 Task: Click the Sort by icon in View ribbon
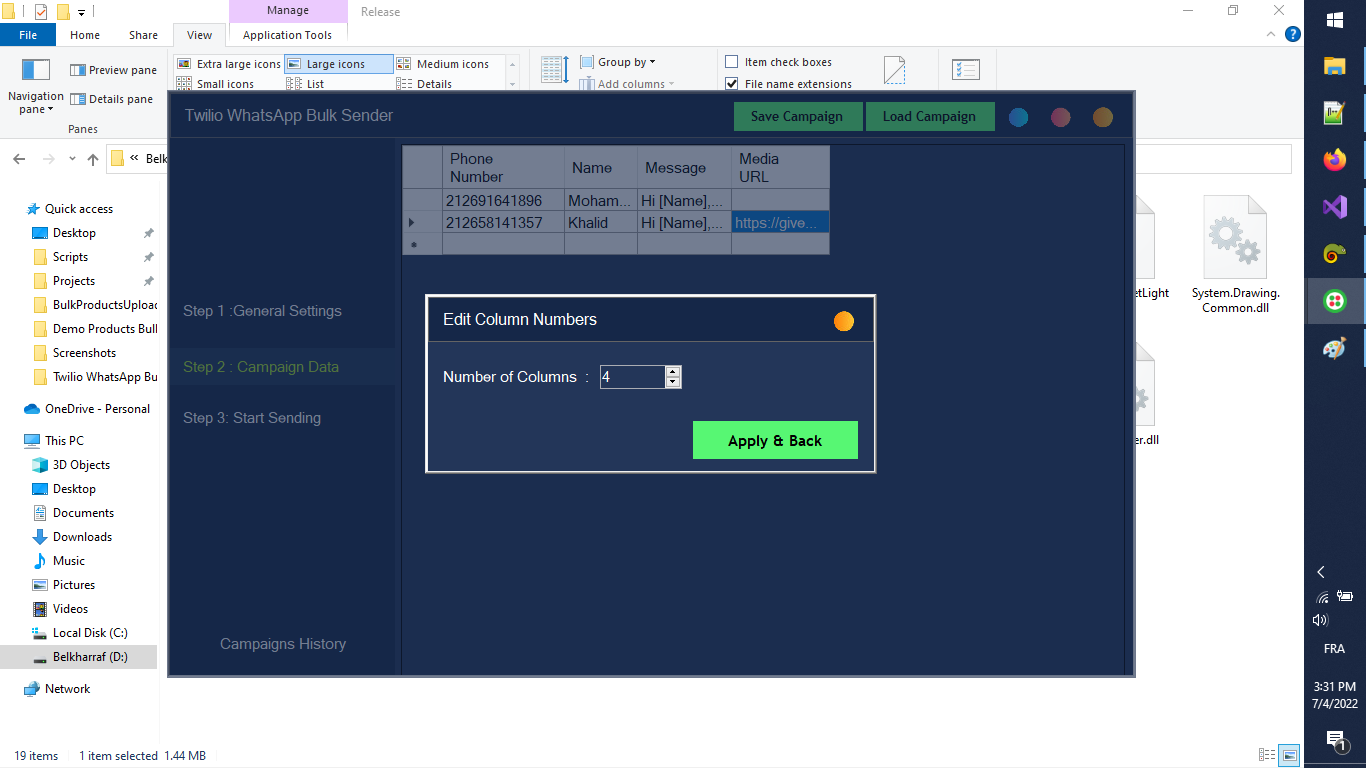(555, 69)
